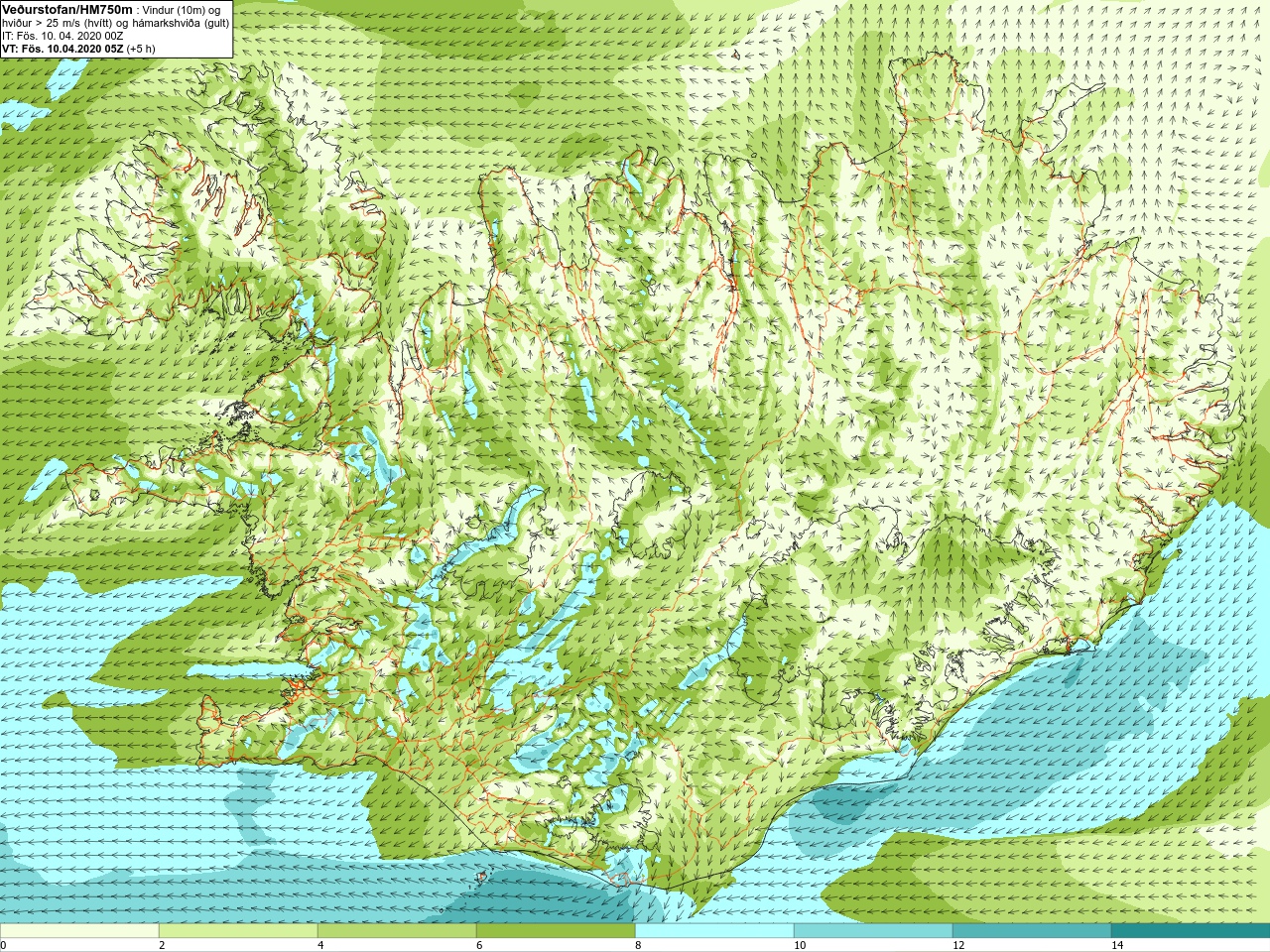
Task: Select the dark teal above-14 m/s swatch
Action: tap(1191, 931)
